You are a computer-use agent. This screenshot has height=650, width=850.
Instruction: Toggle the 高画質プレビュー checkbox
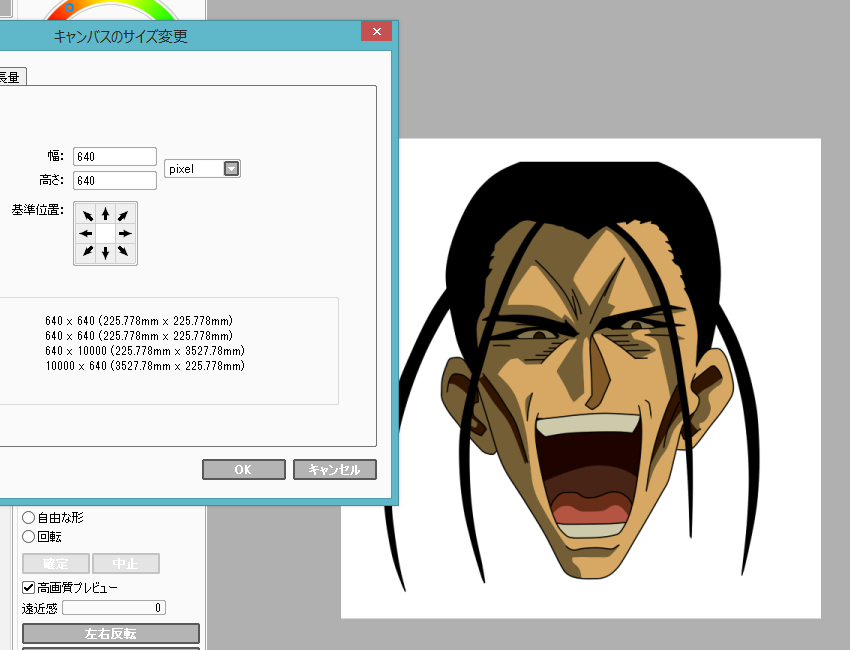(x=28, y=587)
